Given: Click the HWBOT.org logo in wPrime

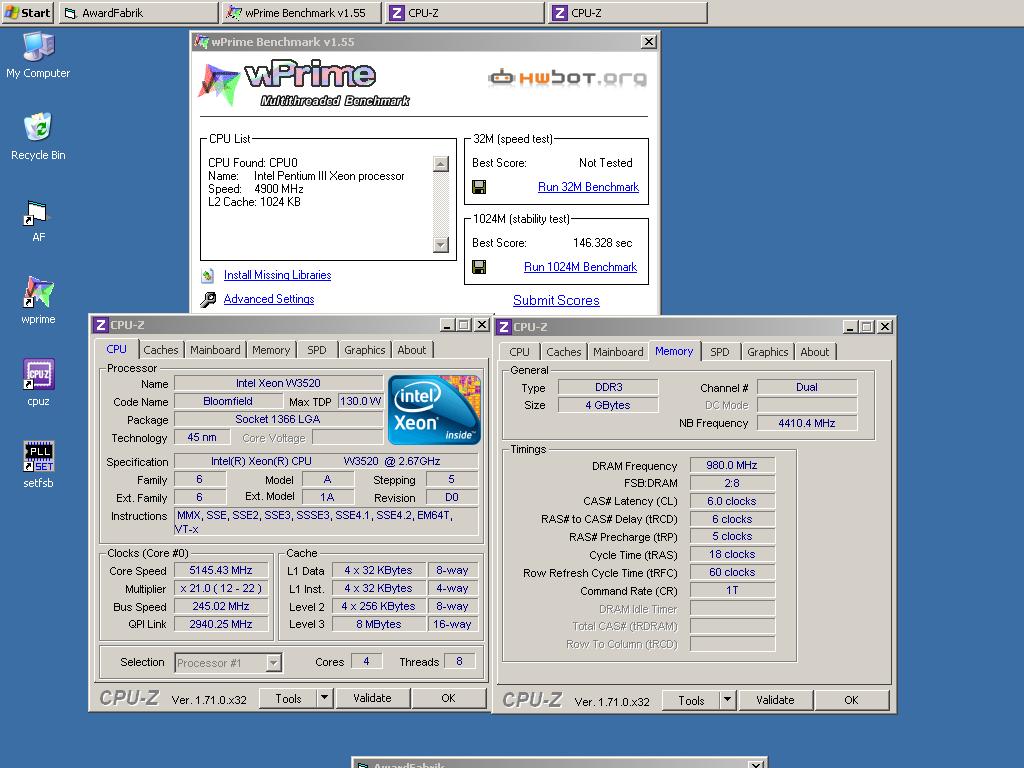Looking at the screenshot, I should (x=567, y=78).
